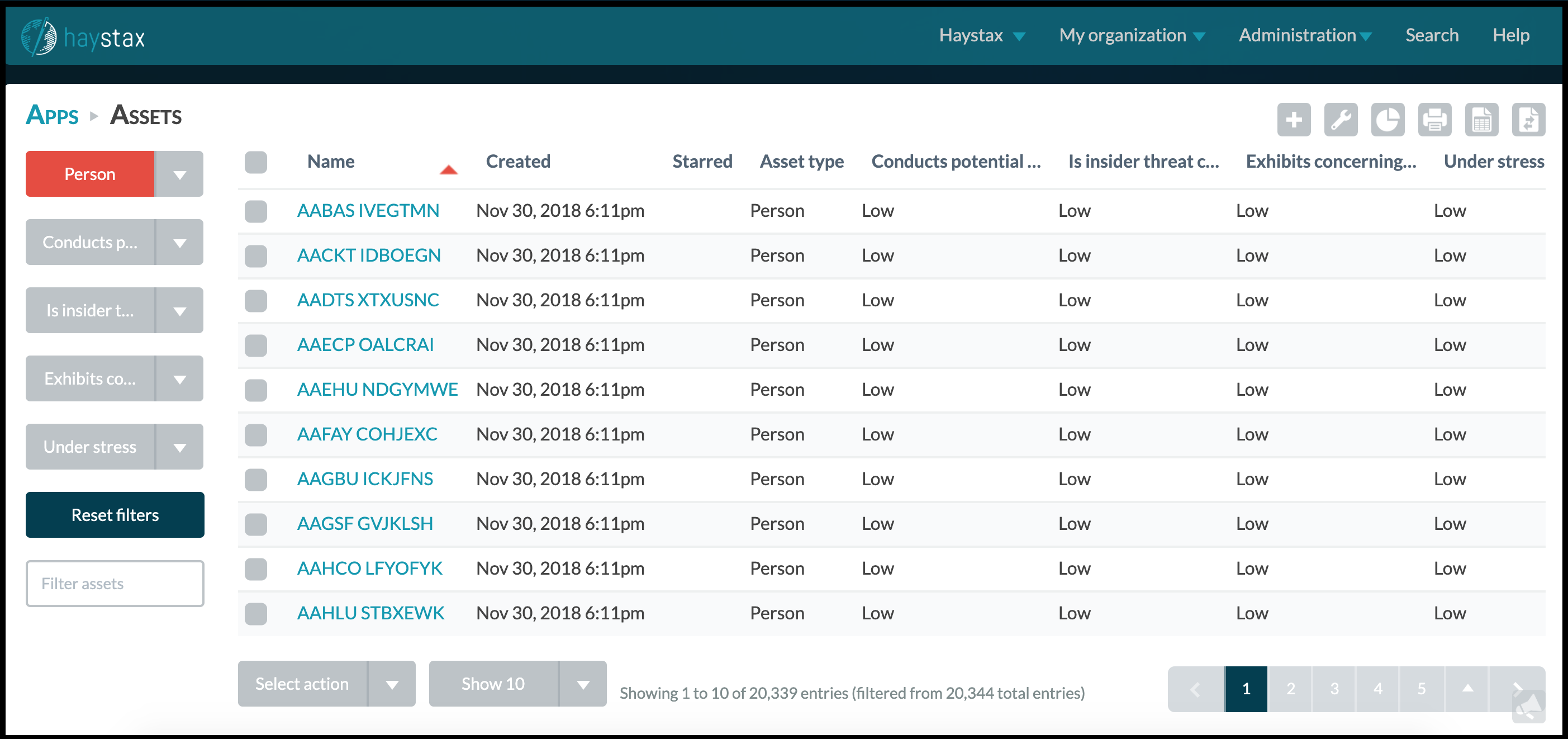Open the asset AAHCO LFYOFYK
Screen dimensions: 1568x739
(x=369, y=568)
